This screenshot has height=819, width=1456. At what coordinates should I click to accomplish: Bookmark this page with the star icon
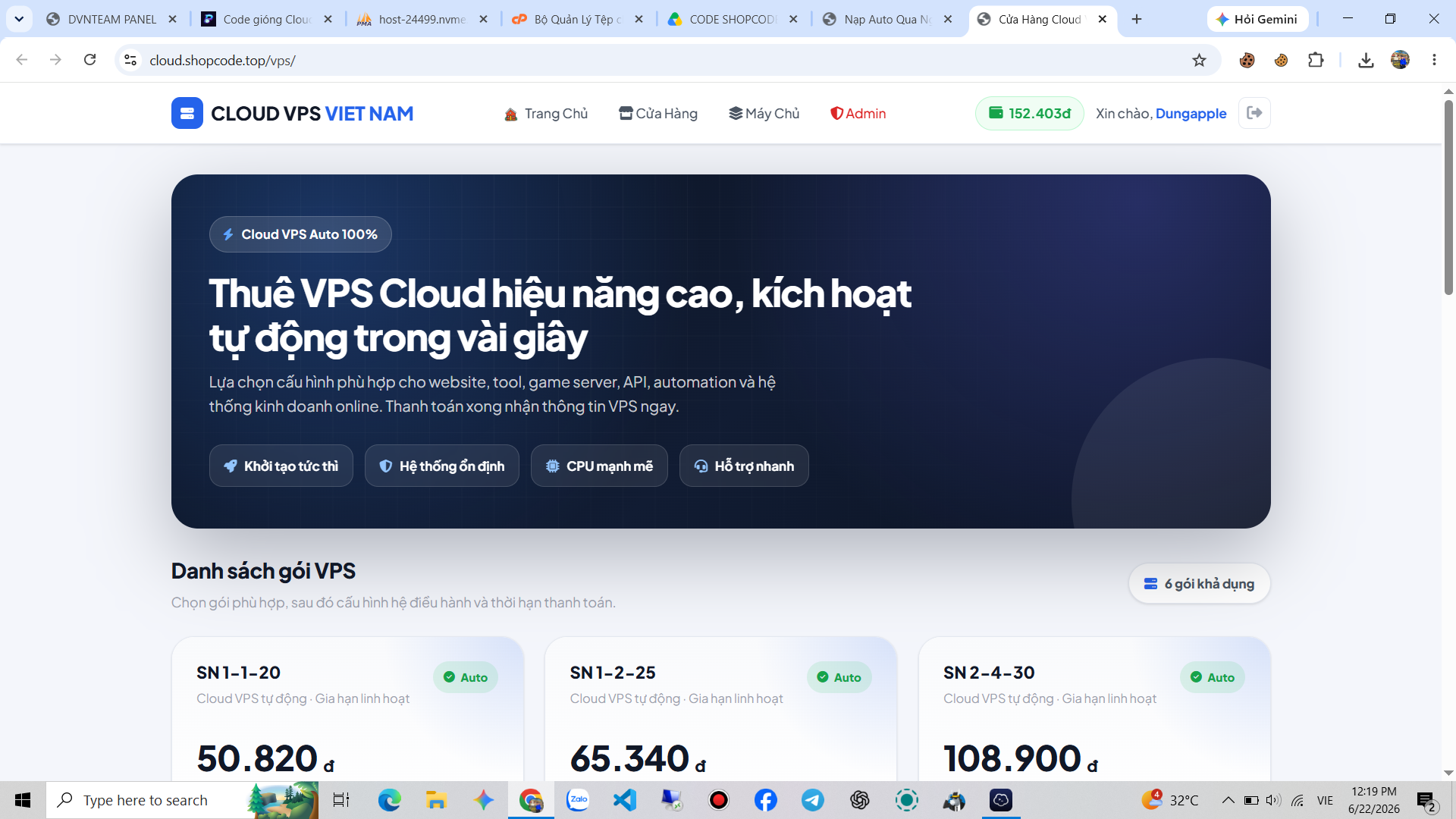pos(1199,60)
